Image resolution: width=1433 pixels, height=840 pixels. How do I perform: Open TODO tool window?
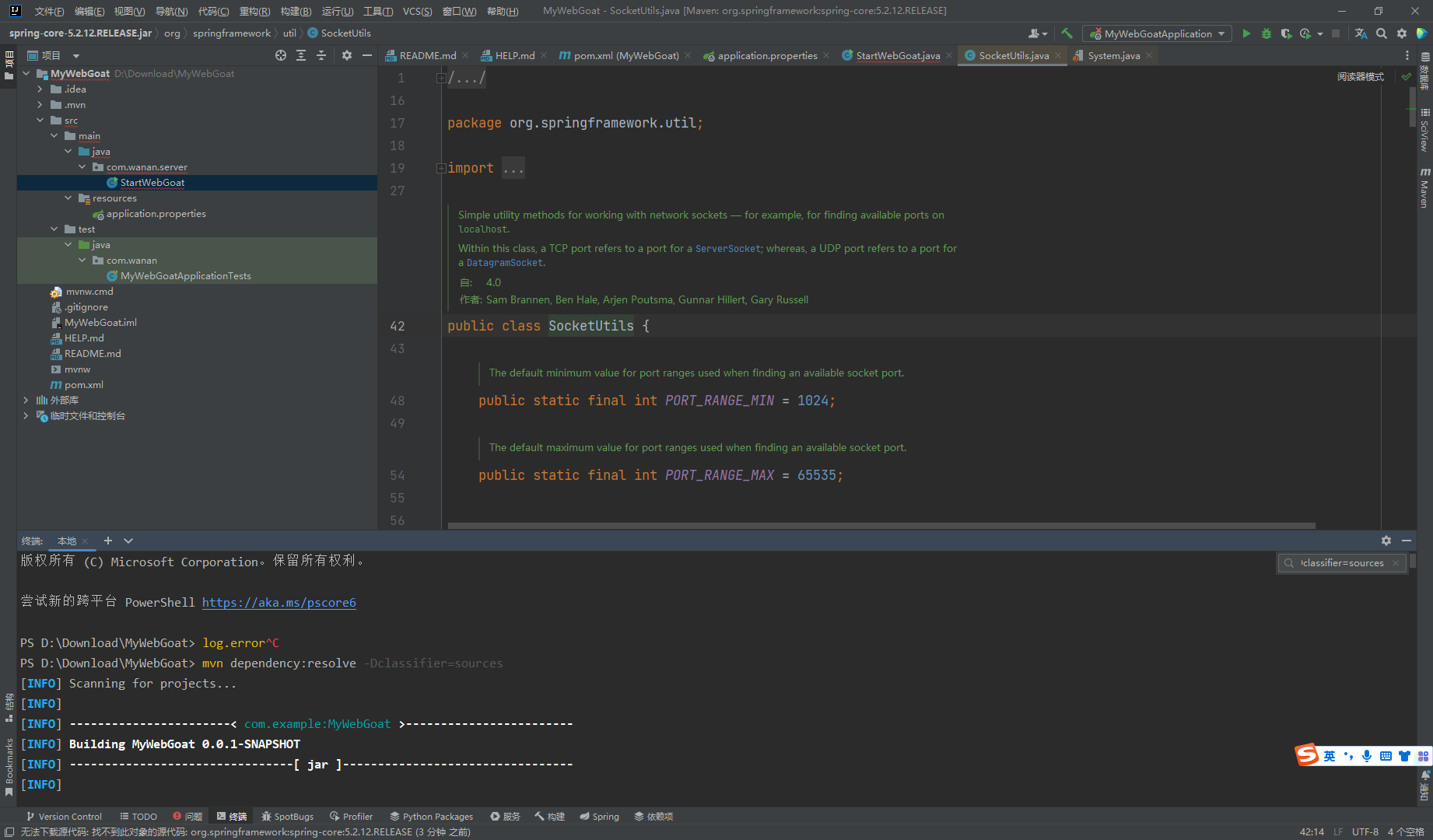pyautogui.click(x=138, y=817)
